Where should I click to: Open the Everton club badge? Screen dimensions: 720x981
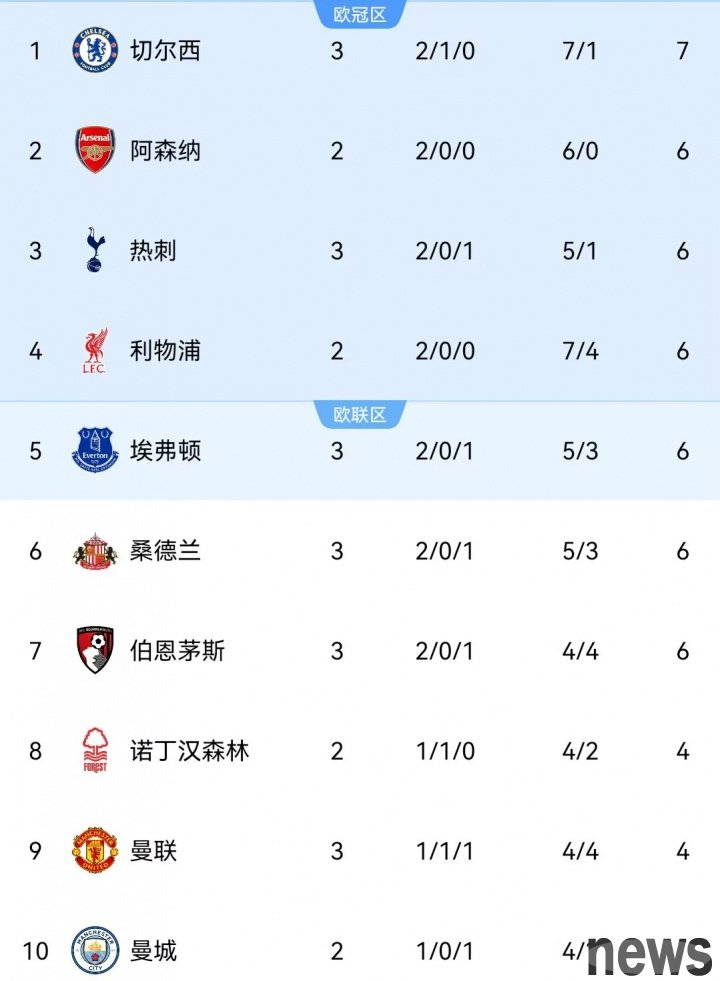click(95, 450)
